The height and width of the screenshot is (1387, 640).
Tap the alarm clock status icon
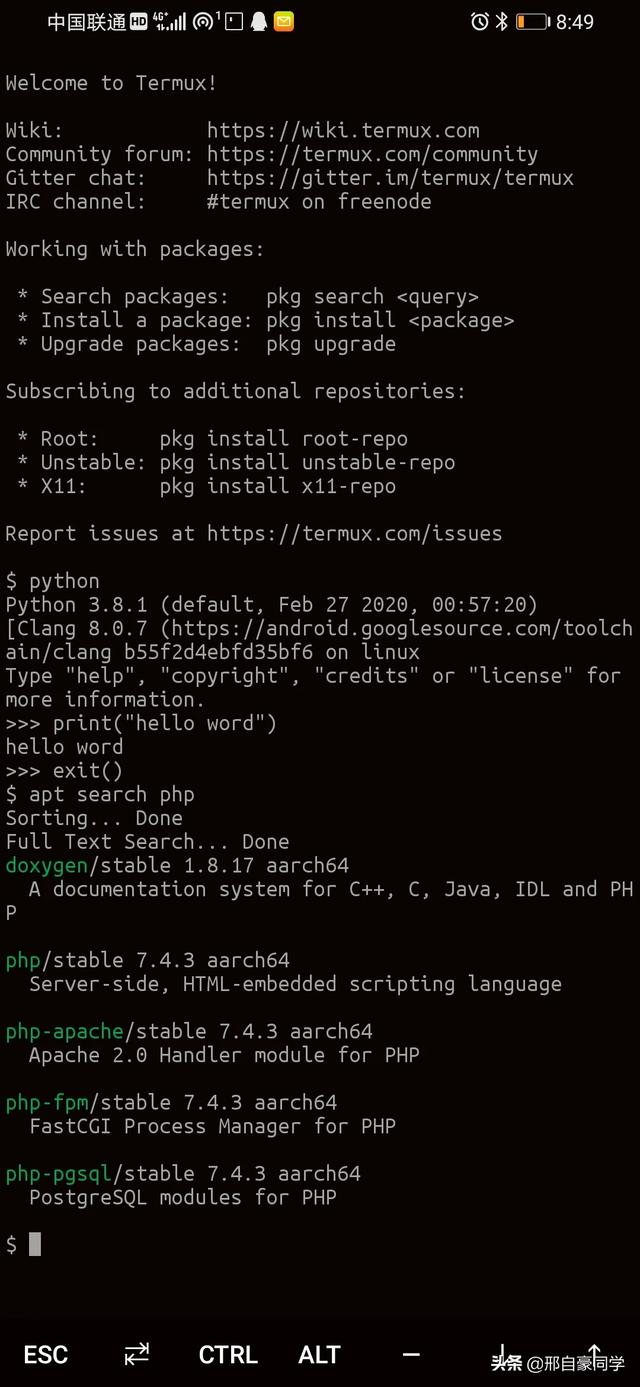click(479, 21)
